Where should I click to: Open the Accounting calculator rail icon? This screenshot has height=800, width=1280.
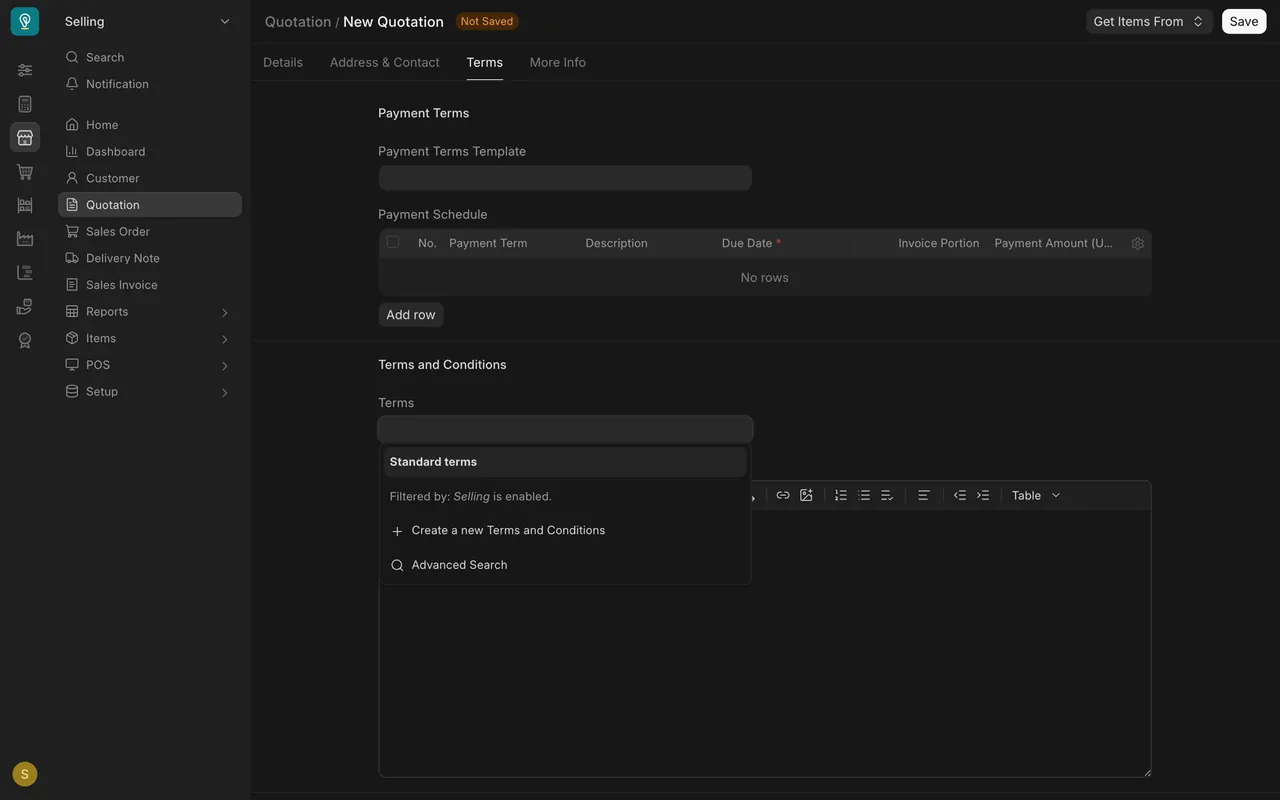point(25,104)
